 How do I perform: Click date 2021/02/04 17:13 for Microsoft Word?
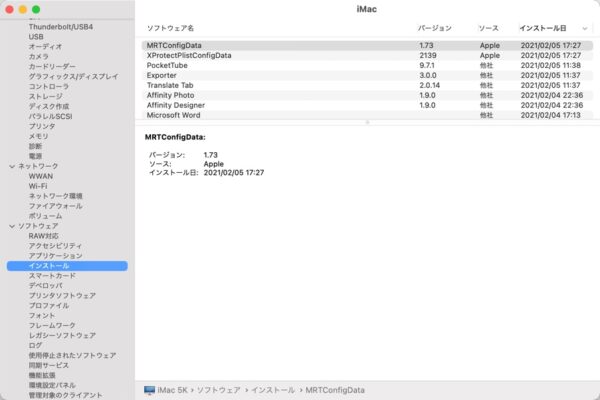[551, 115]
